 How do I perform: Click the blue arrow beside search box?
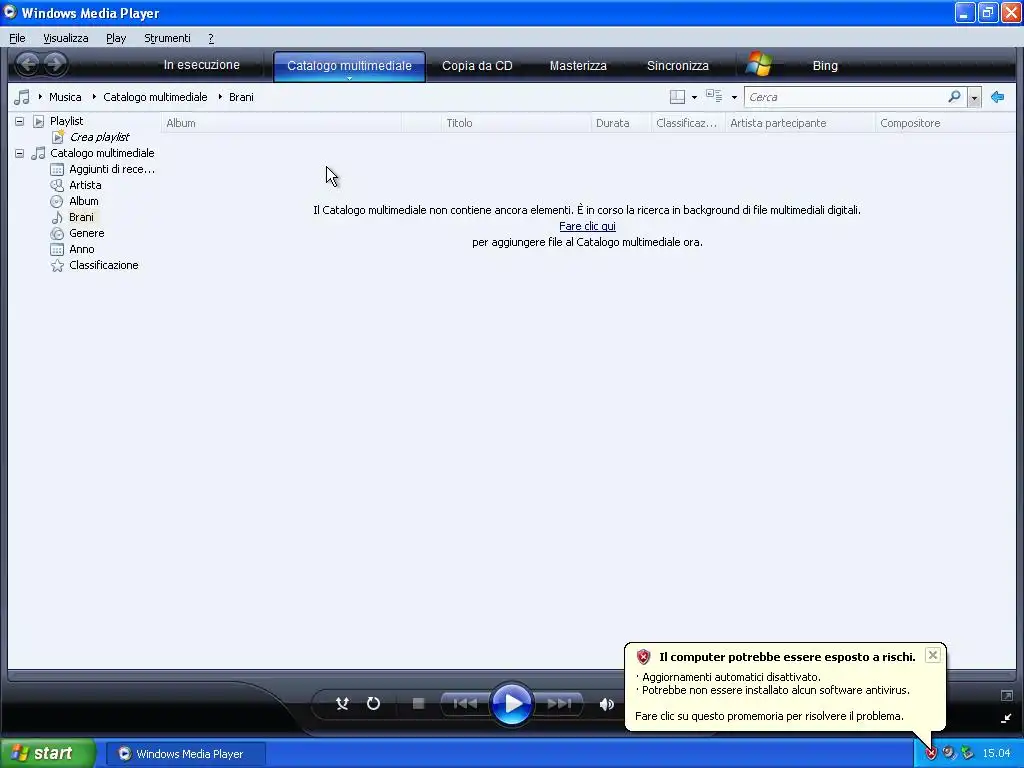coord(997,97)
